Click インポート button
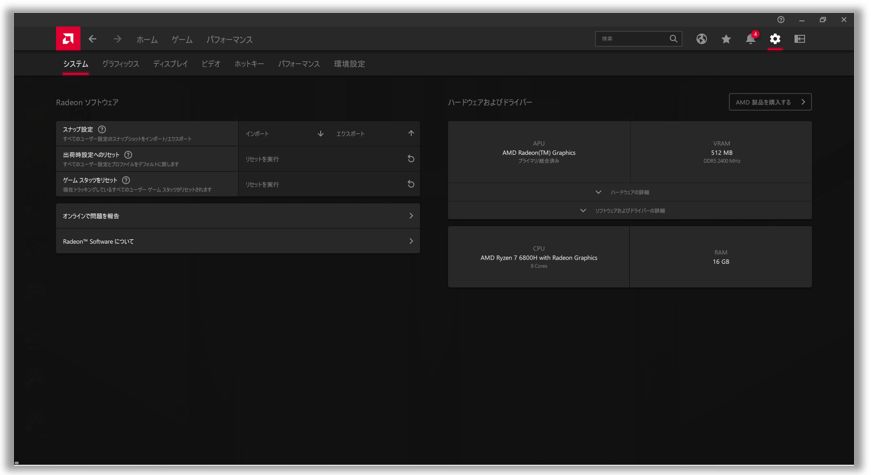 pos(284,133)
